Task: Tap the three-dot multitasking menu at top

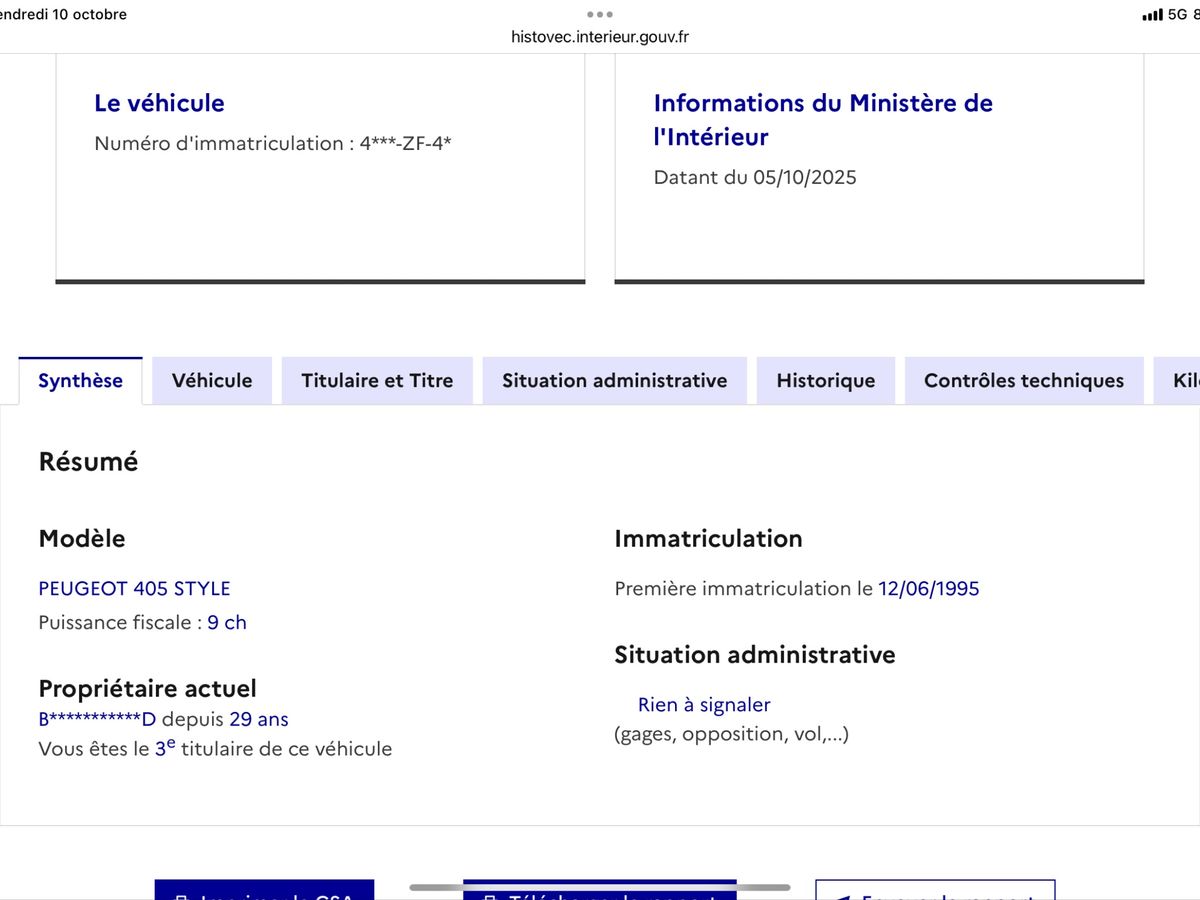Action: click(600, 14)
